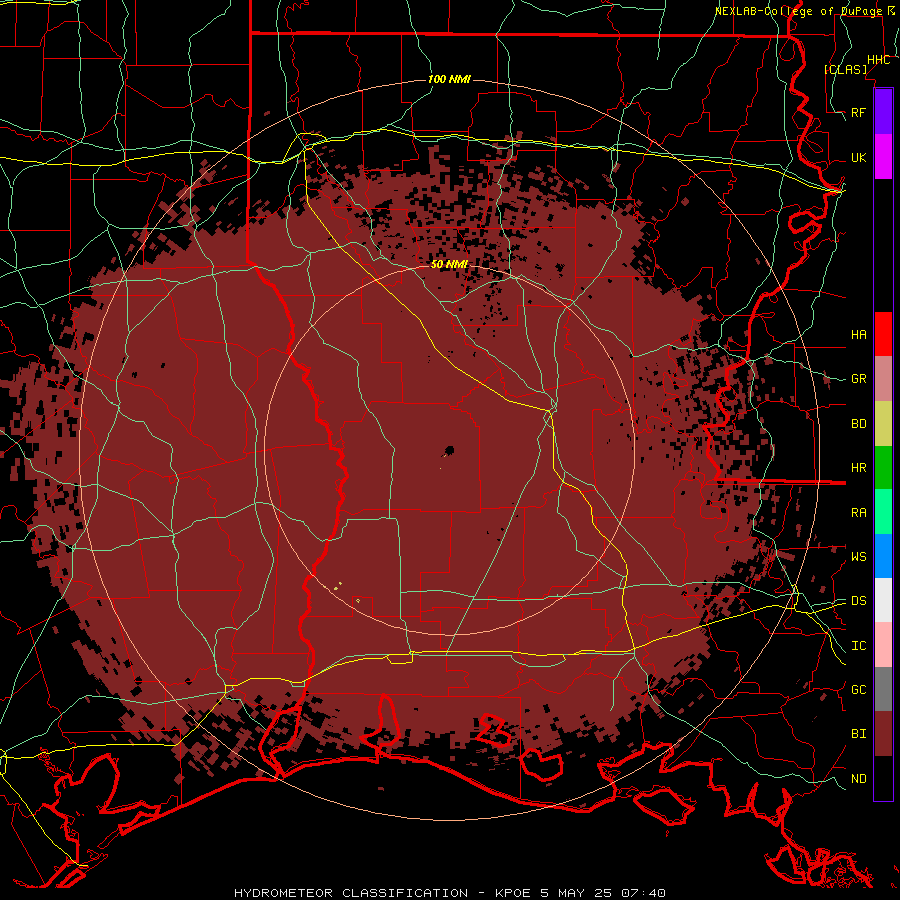Click the black radar site dot at center
Screen dimensions: 900x900
[x=449, y=450]
